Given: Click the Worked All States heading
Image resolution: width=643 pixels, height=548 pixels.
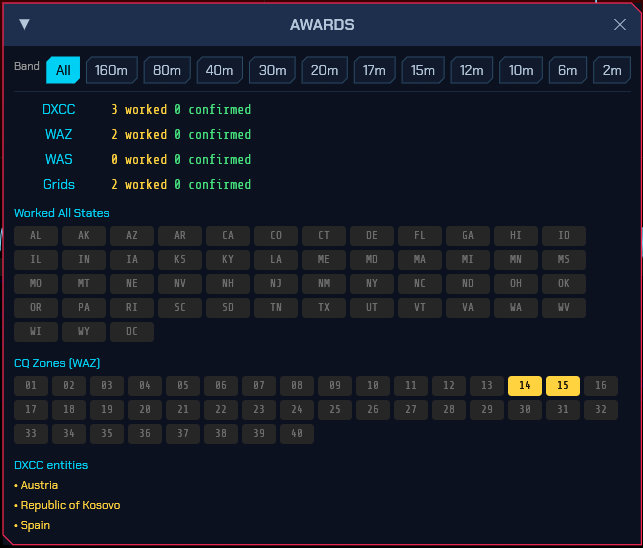Looking at the screenshot, I should pos(62,213).
